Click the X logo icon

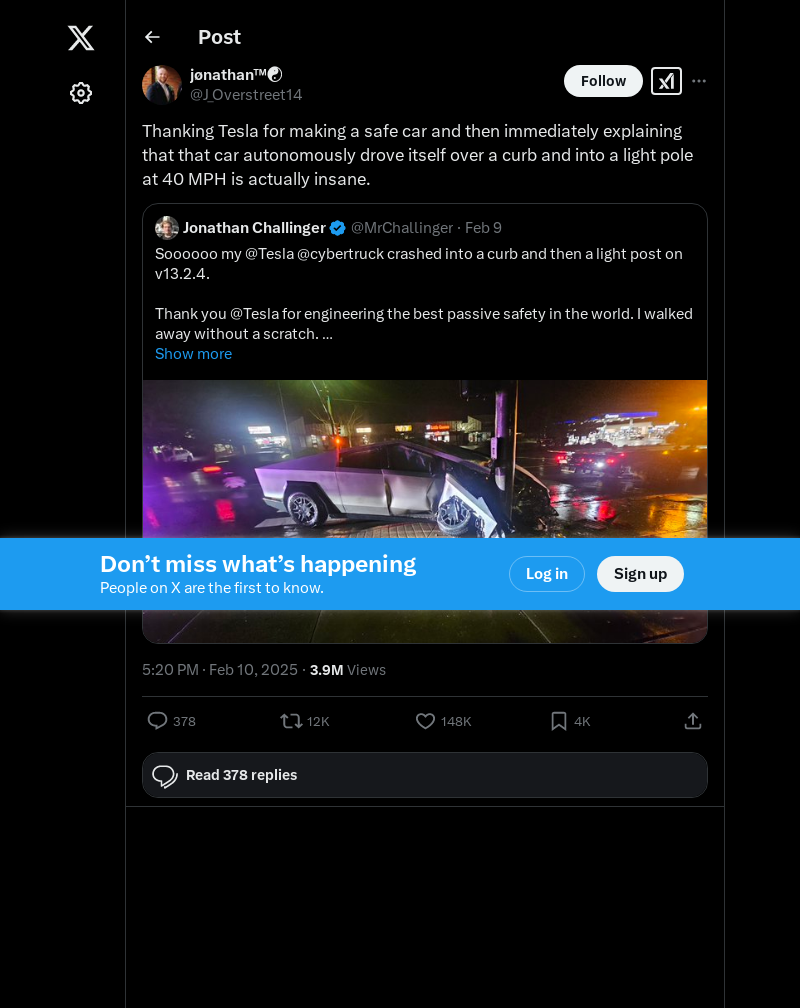[81, 38]
